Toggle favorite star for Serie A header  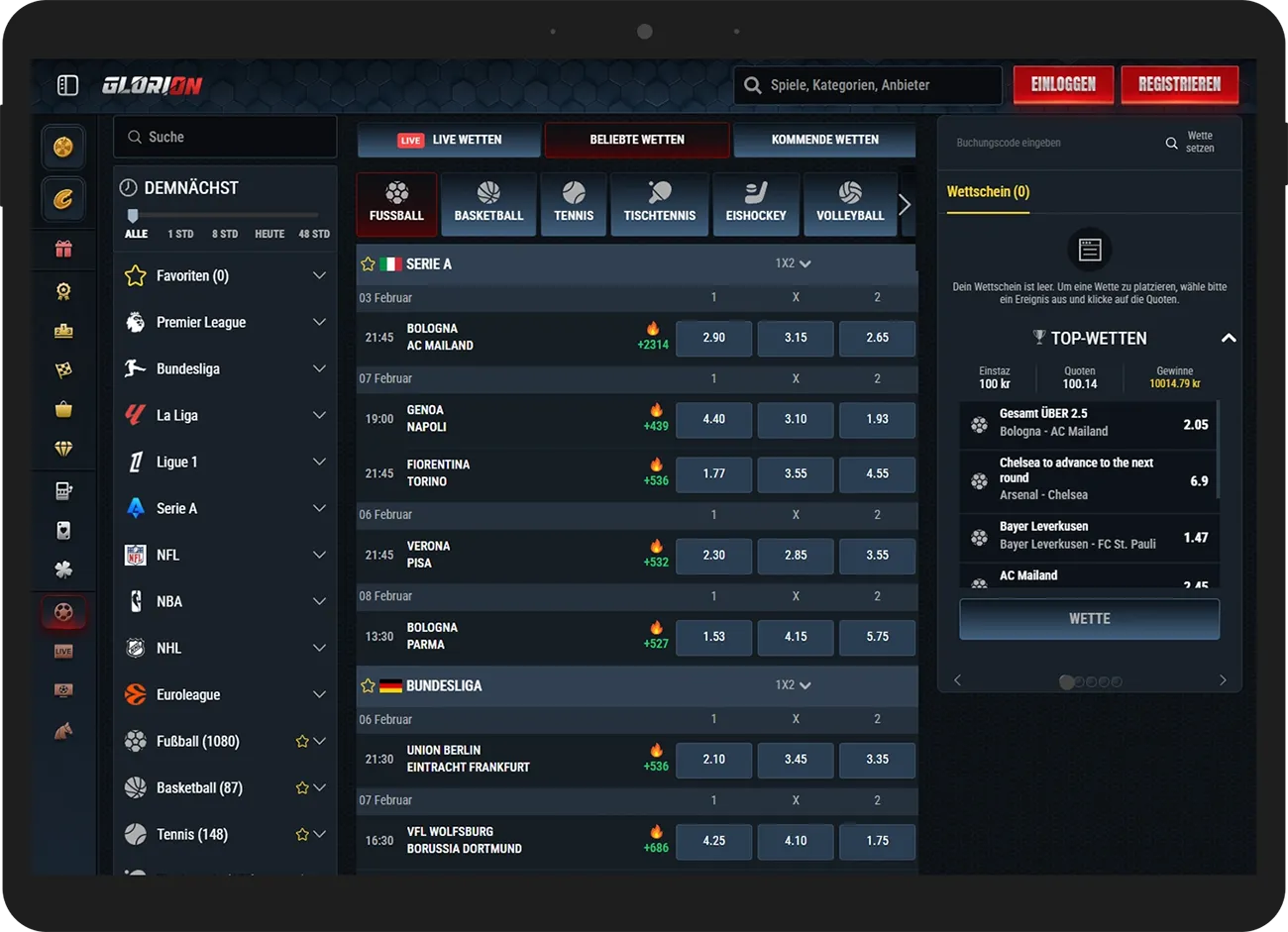click(x=369, y=264)
